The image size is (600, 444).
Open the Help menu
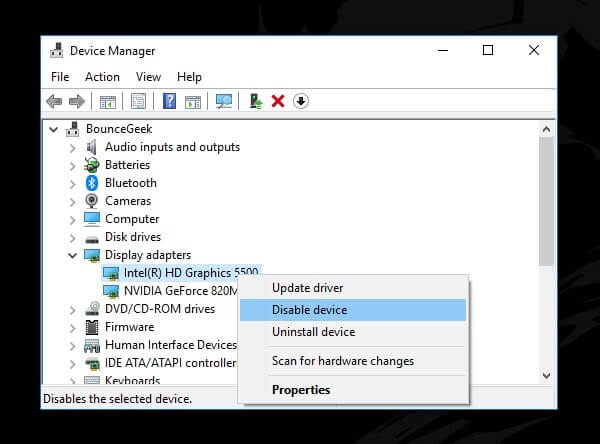point(189,77)
